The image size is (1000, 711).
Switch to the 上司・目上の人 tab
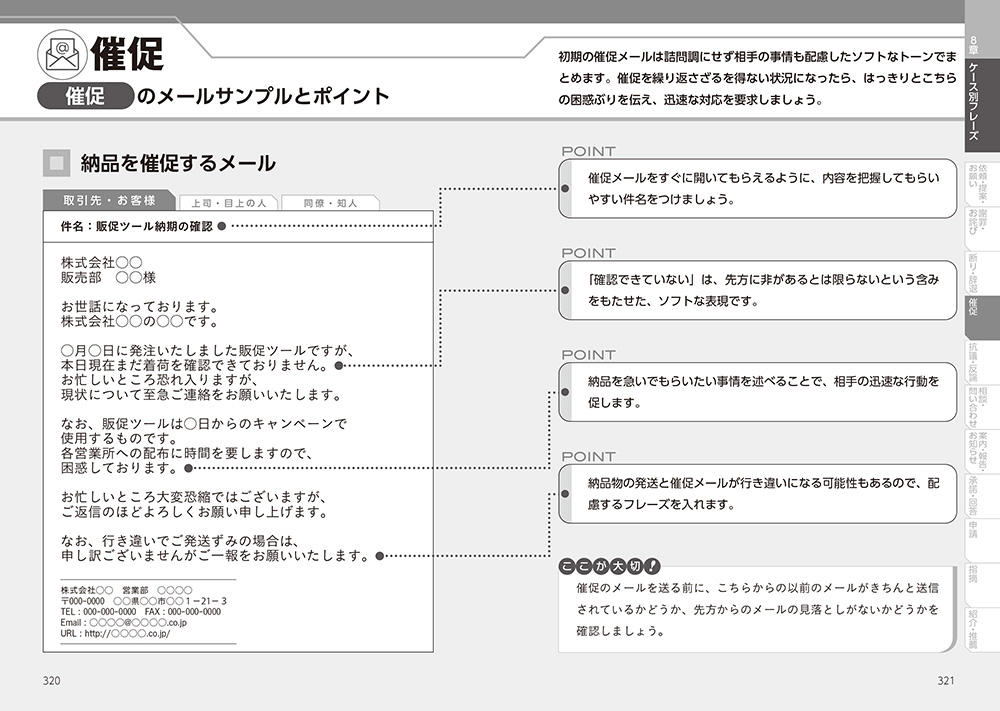[228, 202]
